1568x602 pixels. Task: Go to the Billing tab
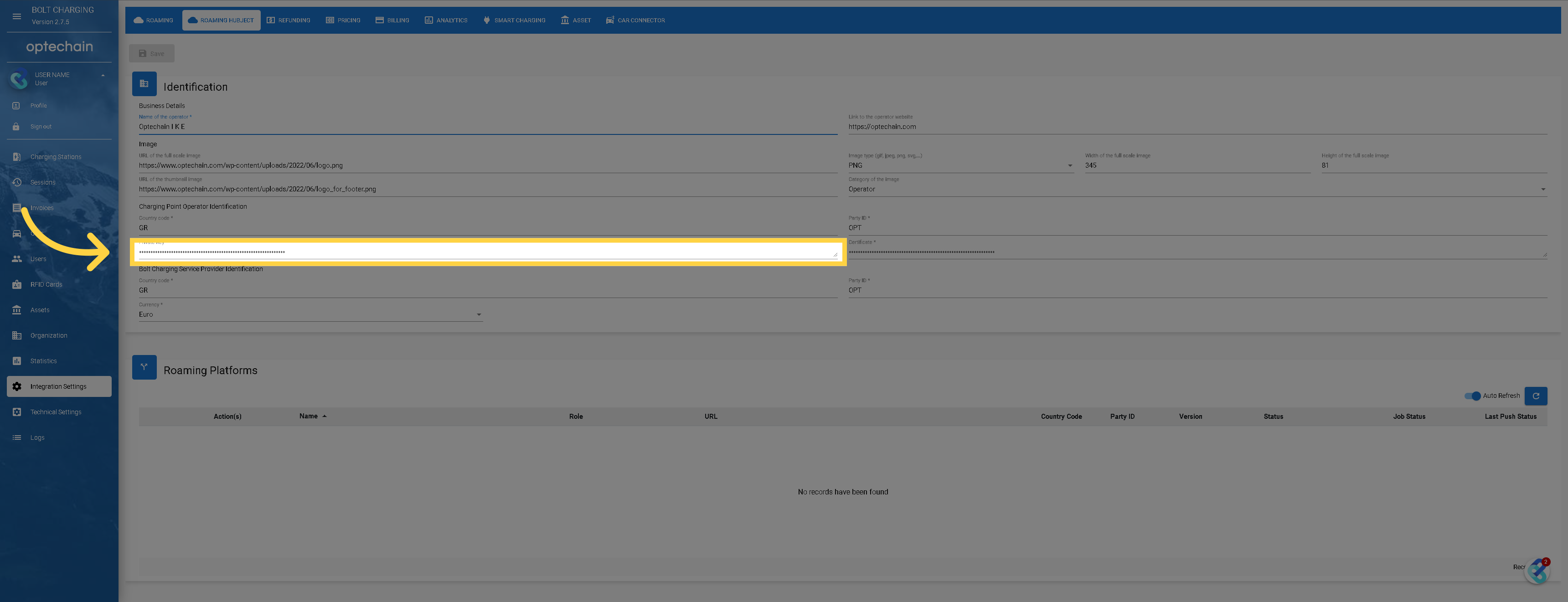(392, 20)
